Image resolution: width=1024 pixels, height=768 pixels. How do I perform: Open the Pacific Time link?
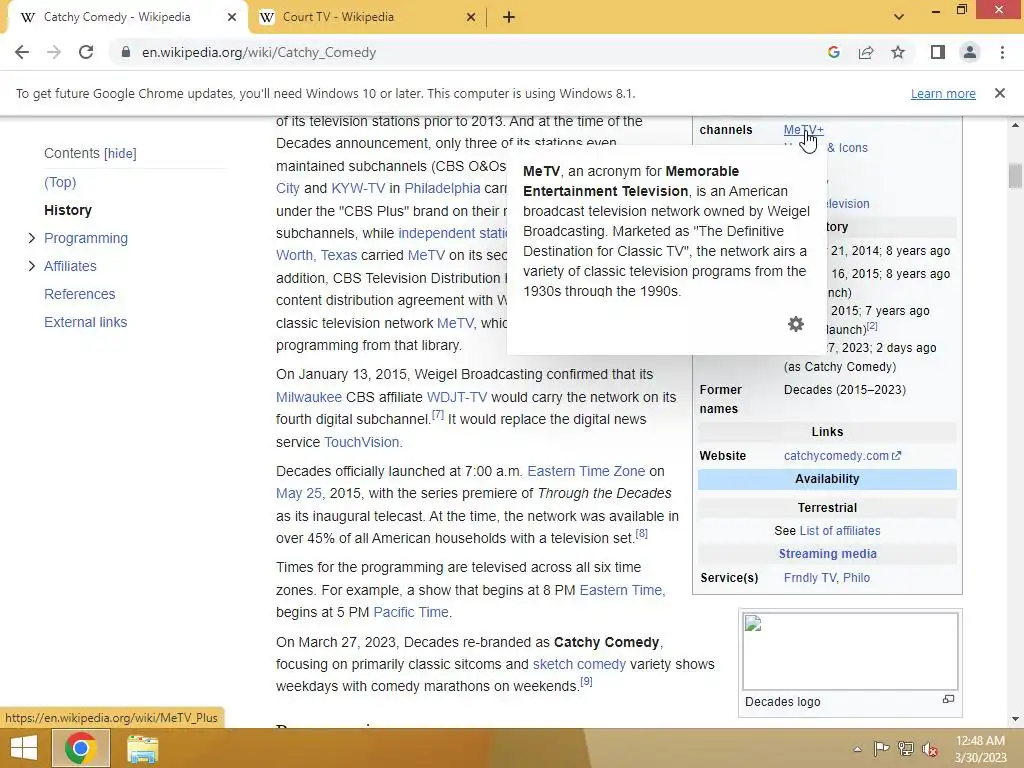point(411,612)
